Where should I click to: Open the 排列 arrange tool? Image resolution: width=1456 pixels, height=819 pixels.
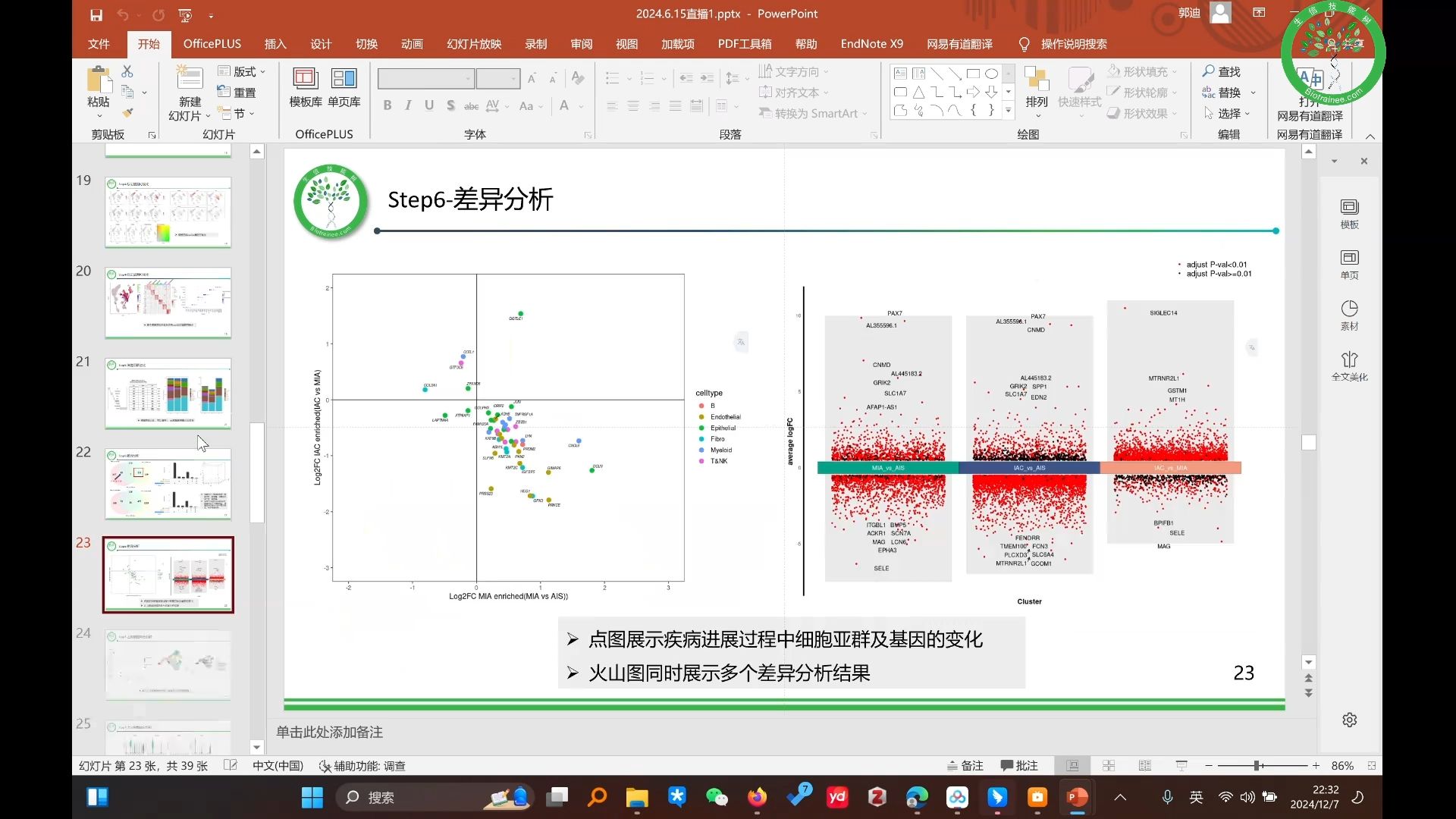tap(1036, 89)
